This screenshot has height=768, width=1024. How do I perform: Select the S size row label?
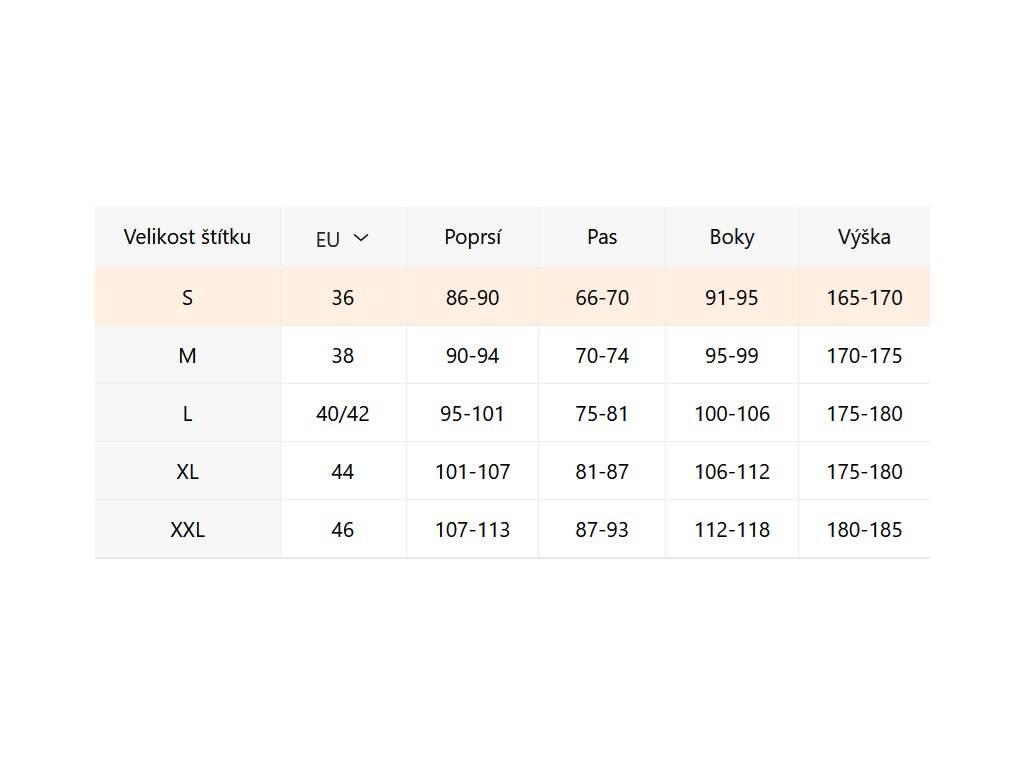coord(187,297)
